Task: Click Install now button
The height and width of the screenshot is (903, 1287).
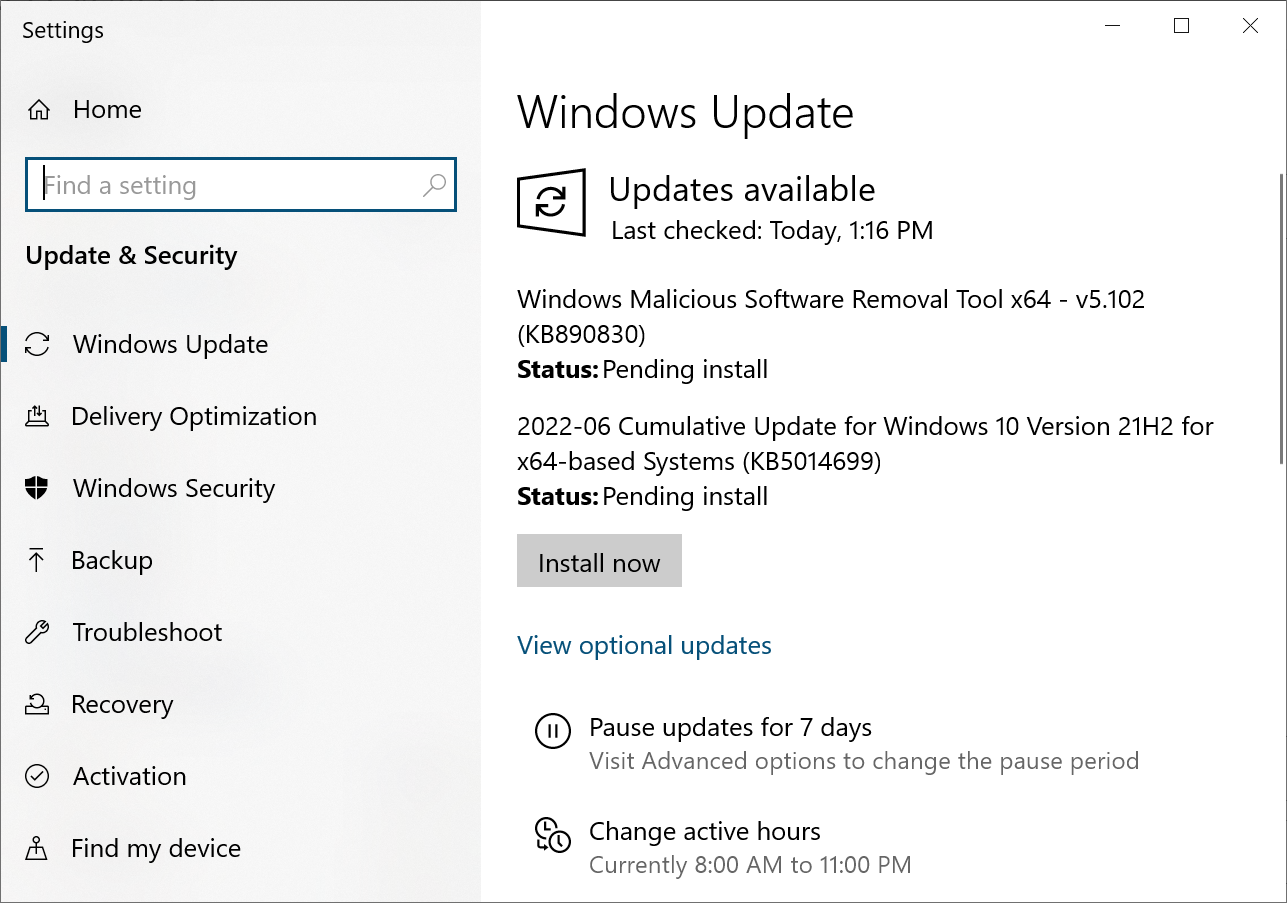Action: pos(599,561)
